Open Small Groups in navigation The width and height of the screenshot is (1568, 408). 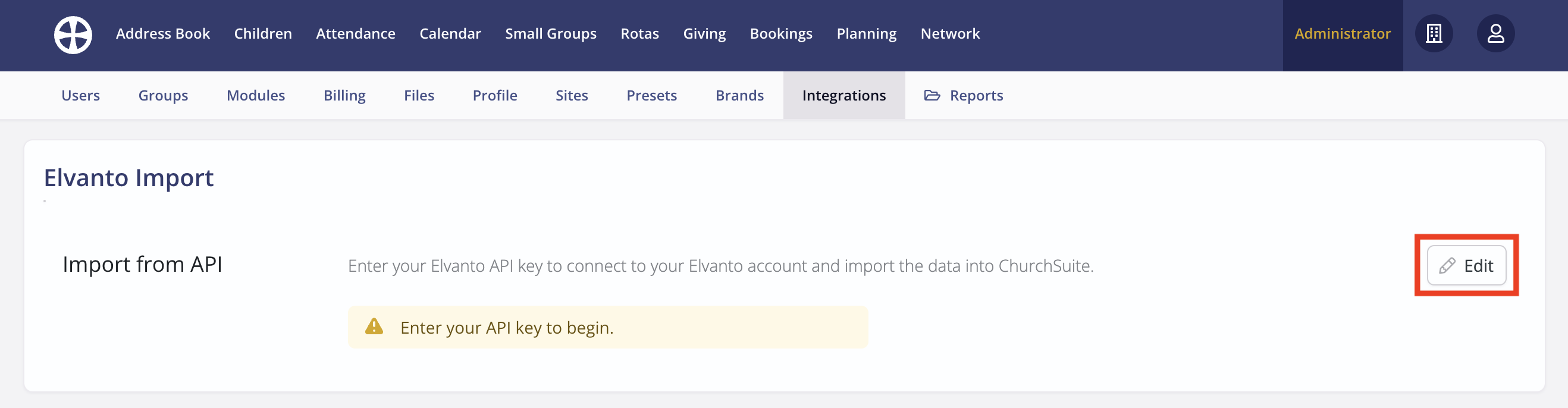click(550, 33)
